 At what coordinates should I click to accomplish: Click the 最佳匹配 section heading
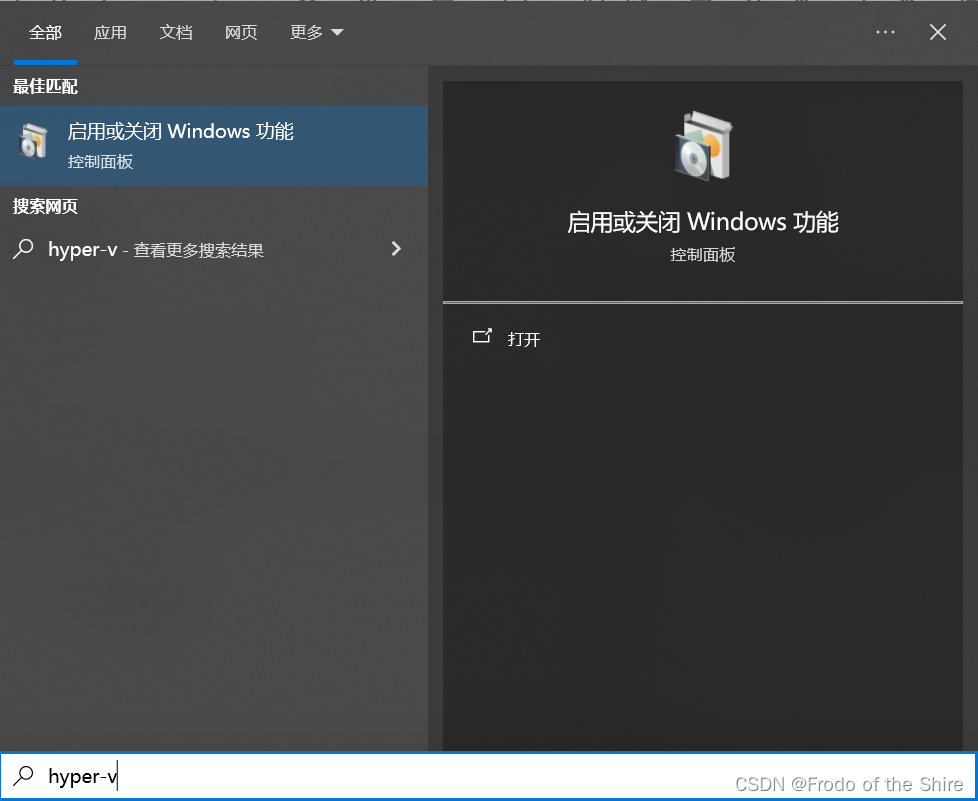pyautogui.click(x=45, y=87)
